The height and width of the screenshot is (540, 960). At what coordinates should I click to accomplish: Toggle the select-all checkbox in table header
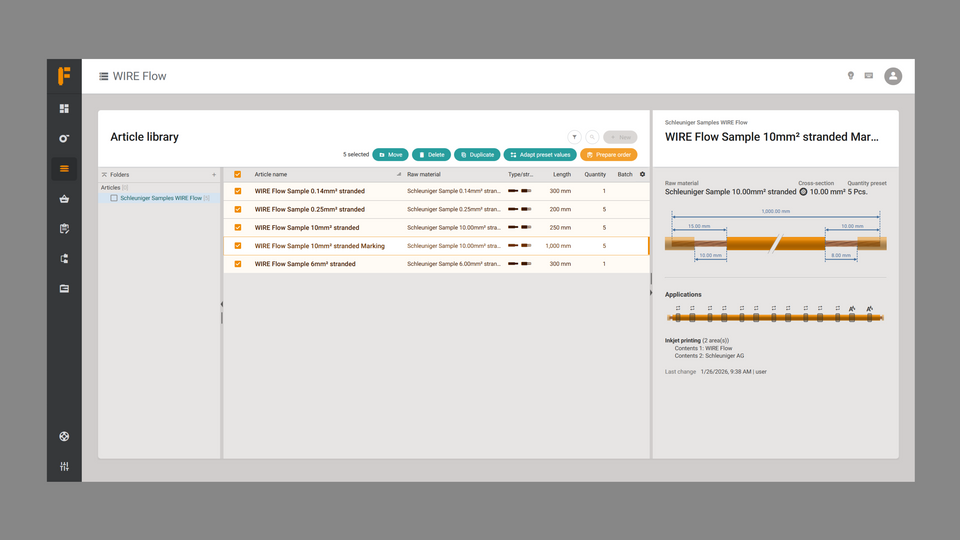coord(238,174)
